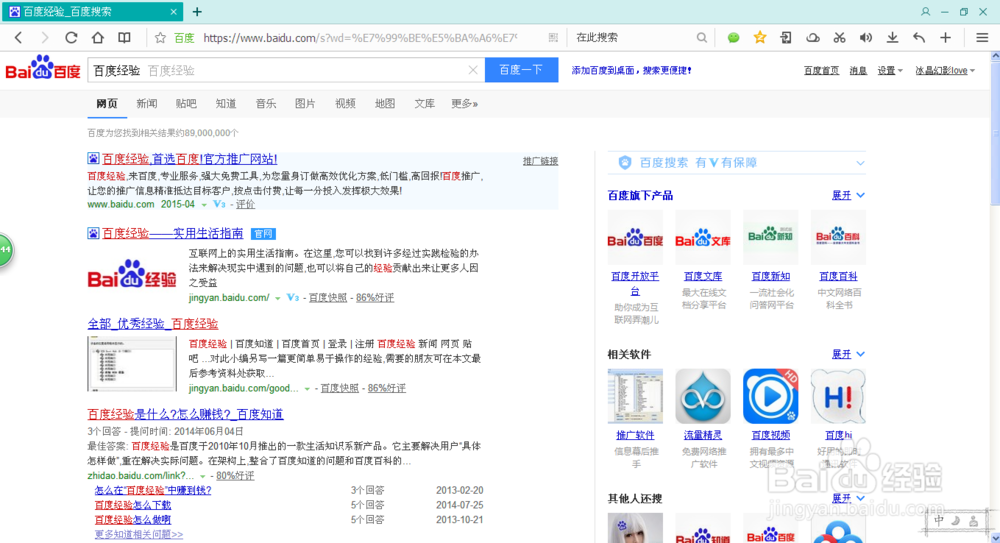
Task: Open downloads with the download arrow icon
Action: pos(892,38)
